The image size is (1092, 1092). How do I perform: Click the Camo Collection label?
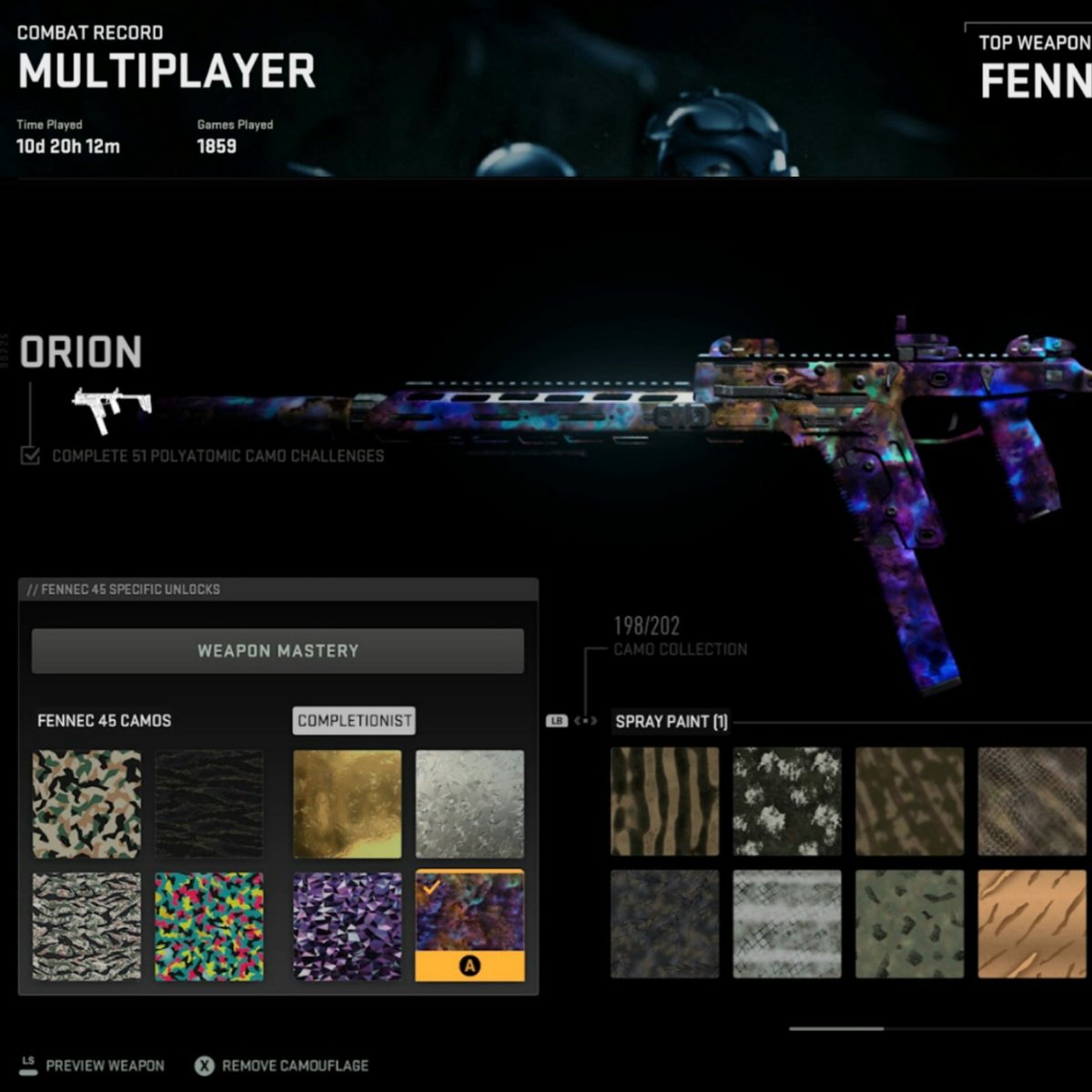click(680, 650)
